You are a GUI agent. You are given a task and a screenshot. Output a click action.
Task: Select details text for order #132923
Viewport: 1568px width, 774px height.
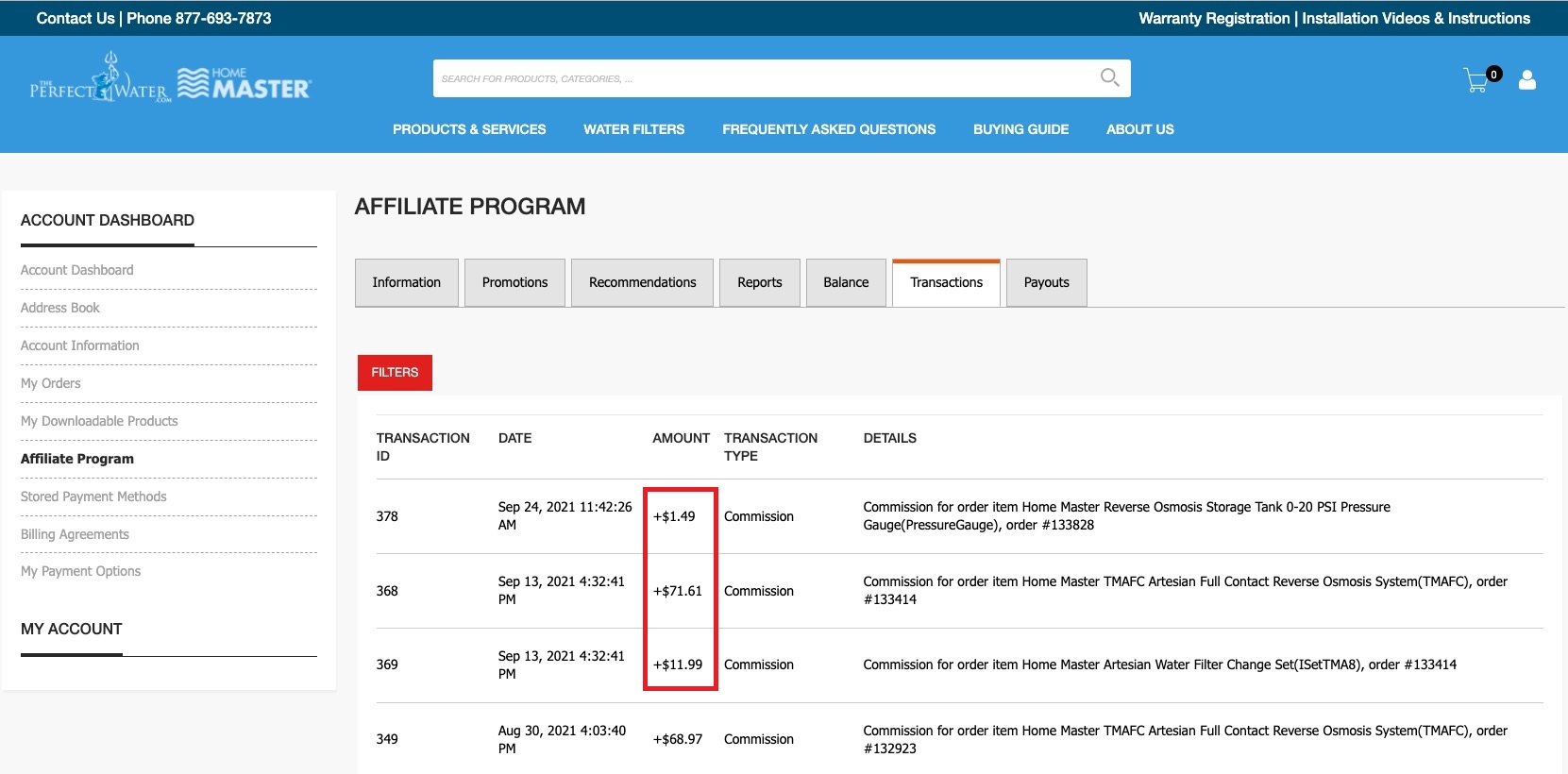1185,739
